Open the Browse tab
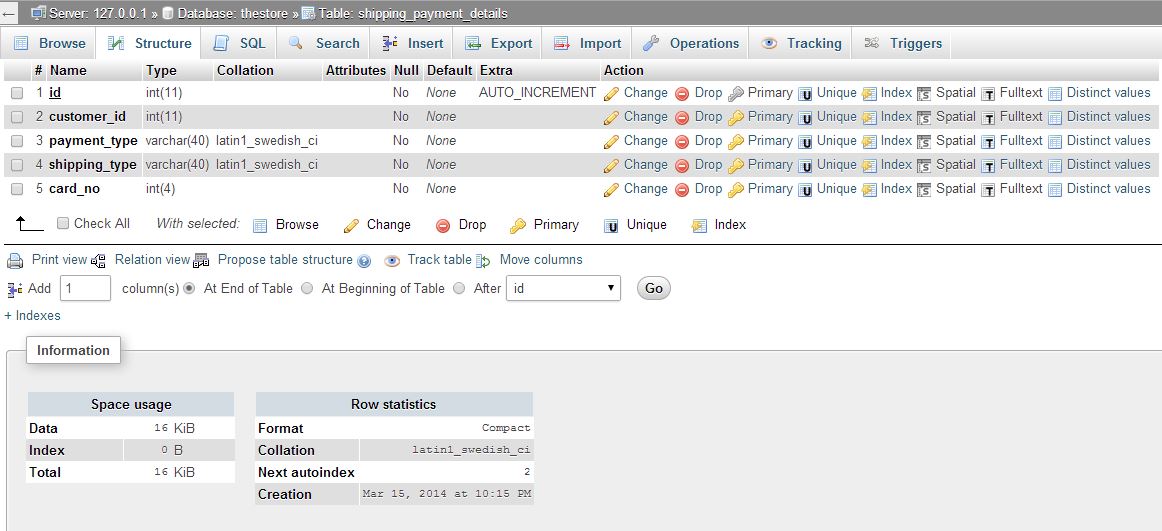Viewport: 1162px width, 531px height. coord(50,44)
